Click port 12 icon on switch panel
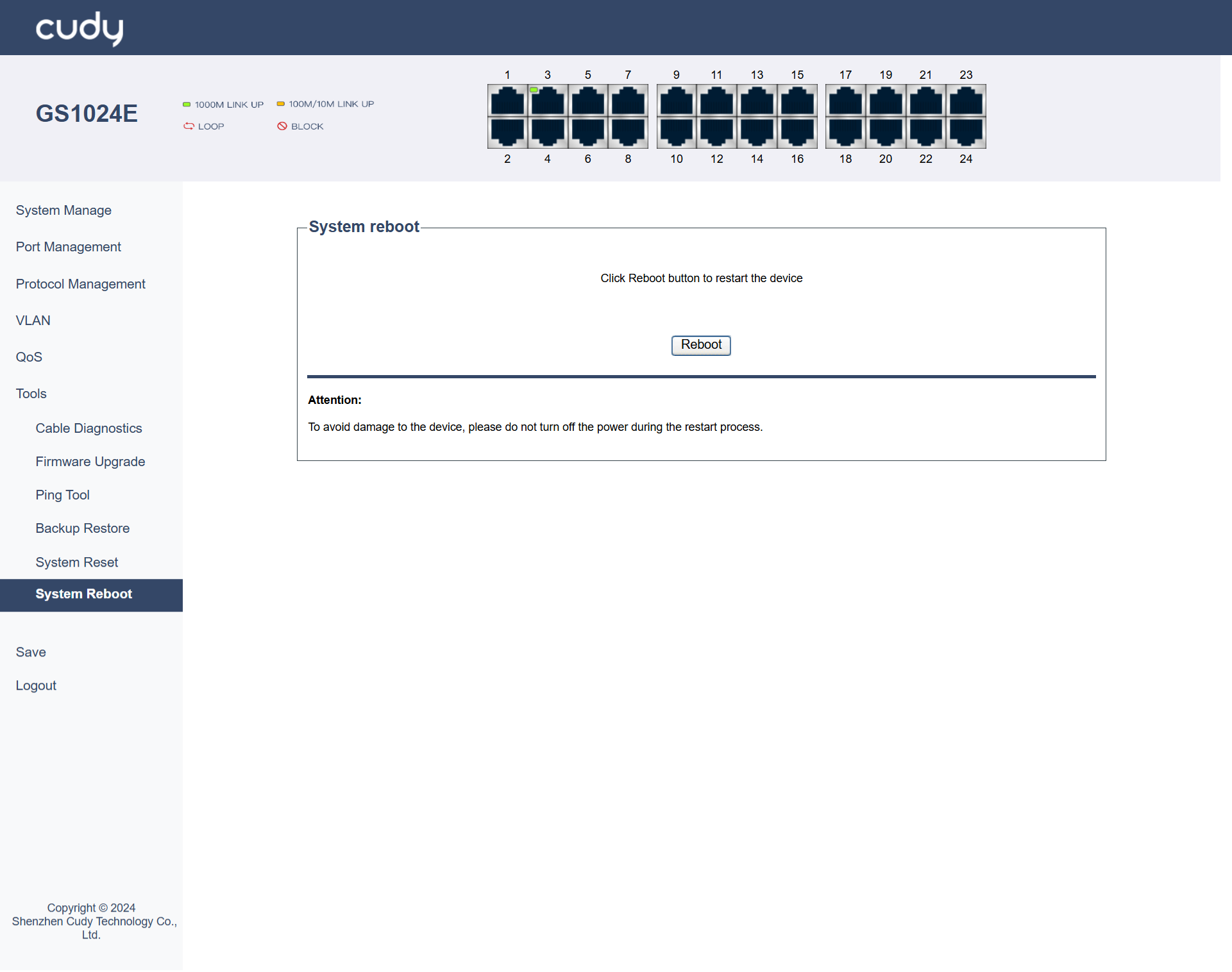This screenshot has width=1232, height=972. 717,132
